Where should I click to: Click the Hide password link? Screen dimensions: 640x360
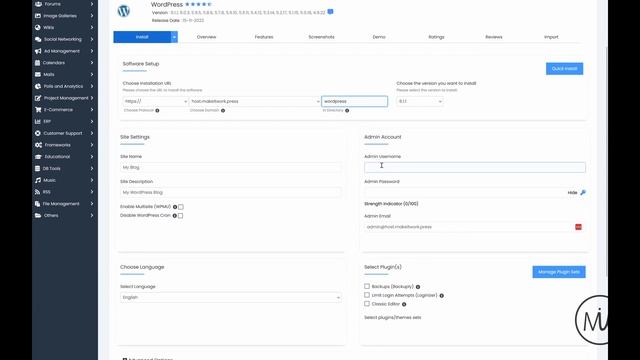click(x=572, y=193)
